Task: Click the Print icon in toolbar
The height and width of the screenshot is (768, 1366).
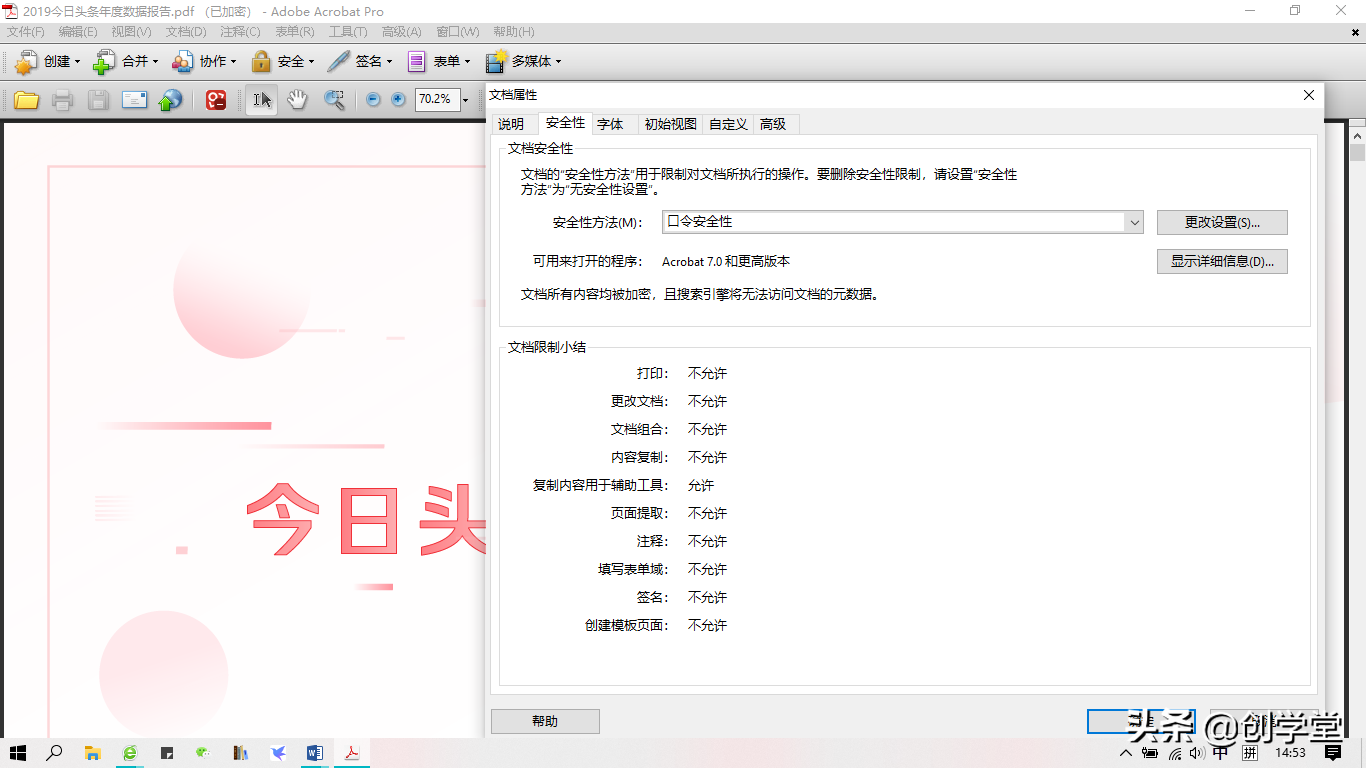Action: pos(62,100)
